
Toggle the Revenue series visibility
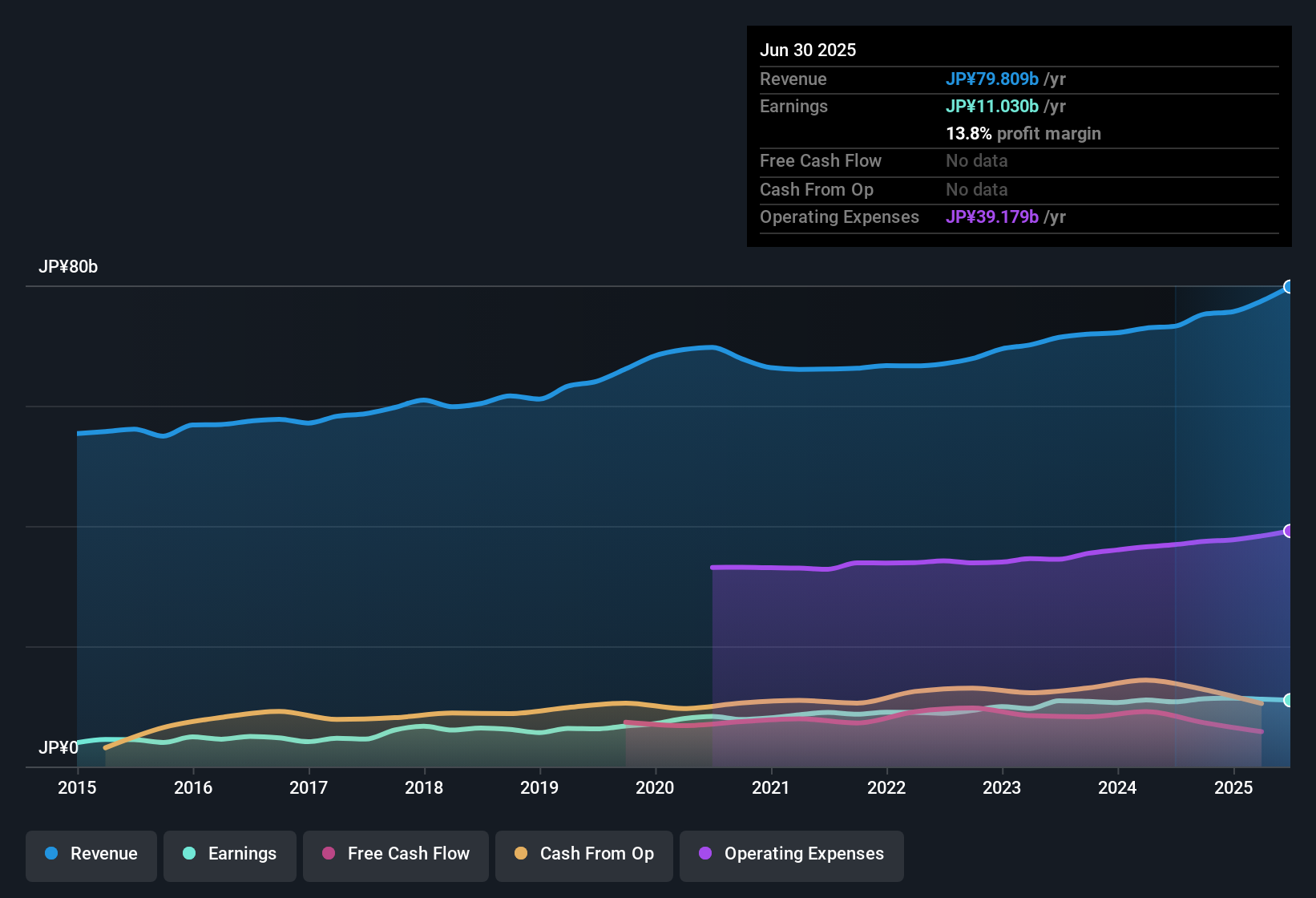(x=91, y=855)
